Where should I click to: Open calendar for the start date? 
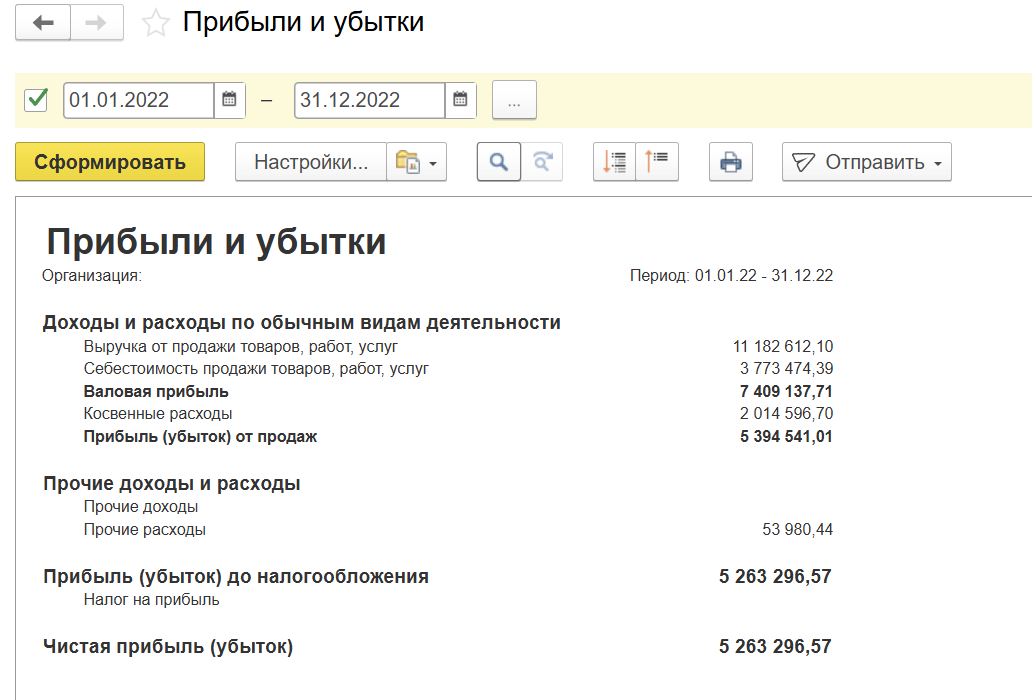229,100
